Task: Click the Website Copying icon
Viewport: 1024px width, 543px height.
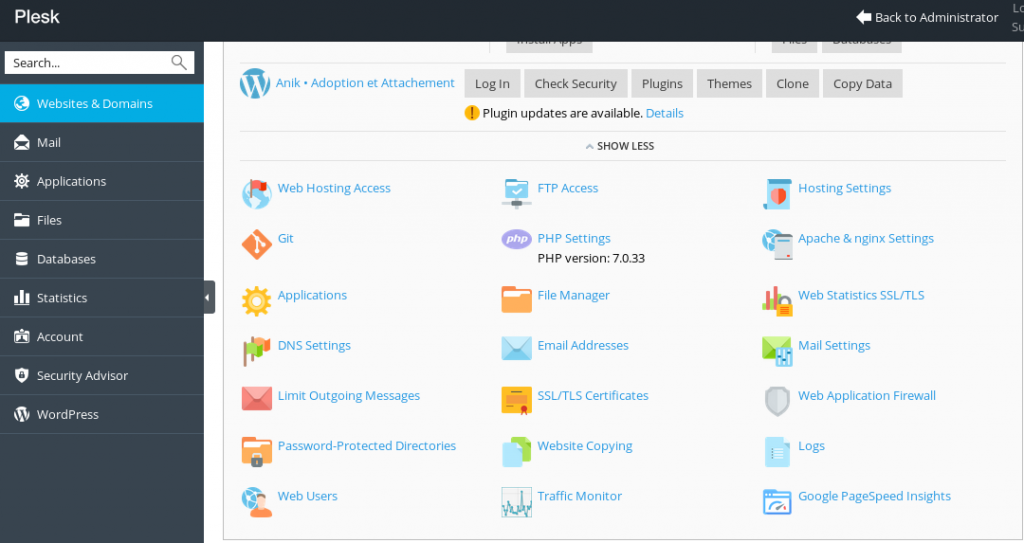Action: tap(517, 452)
